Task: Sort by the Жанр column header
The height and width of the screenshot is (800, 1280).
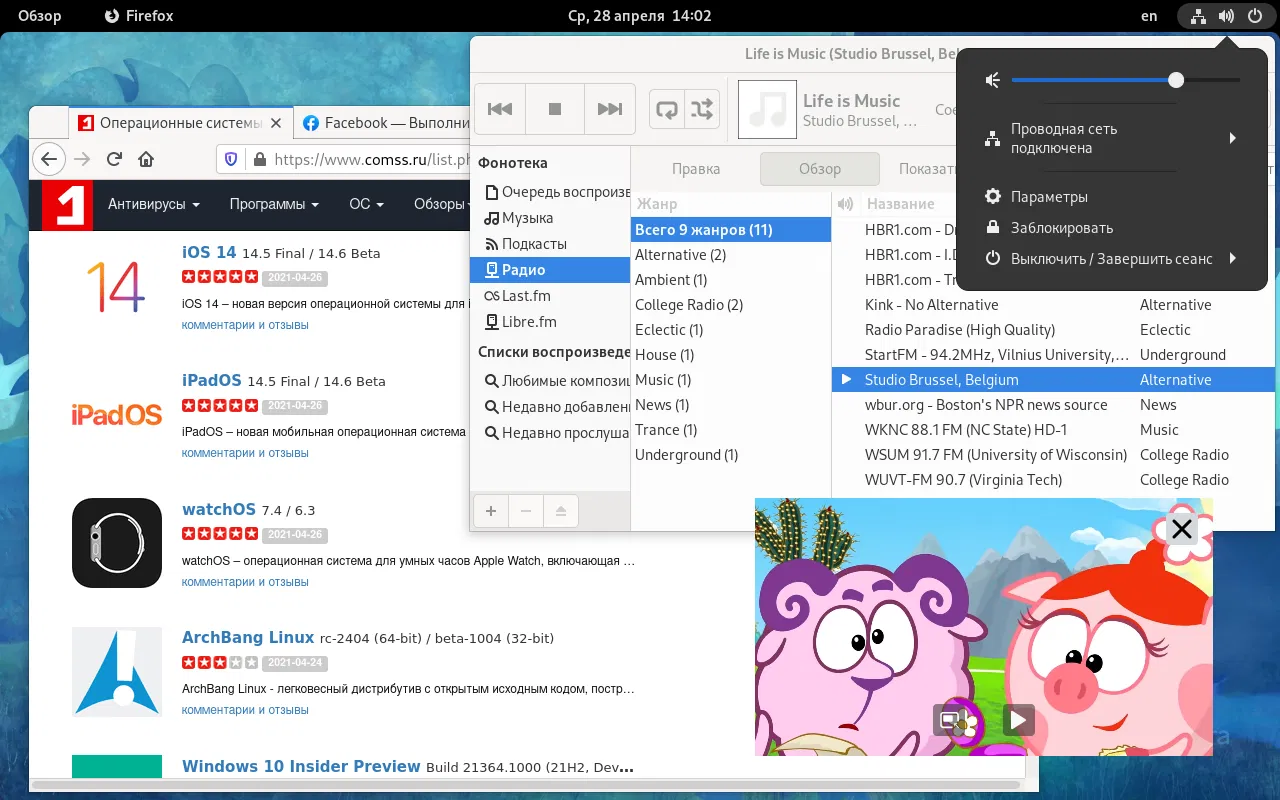Action: coord(731,204)
